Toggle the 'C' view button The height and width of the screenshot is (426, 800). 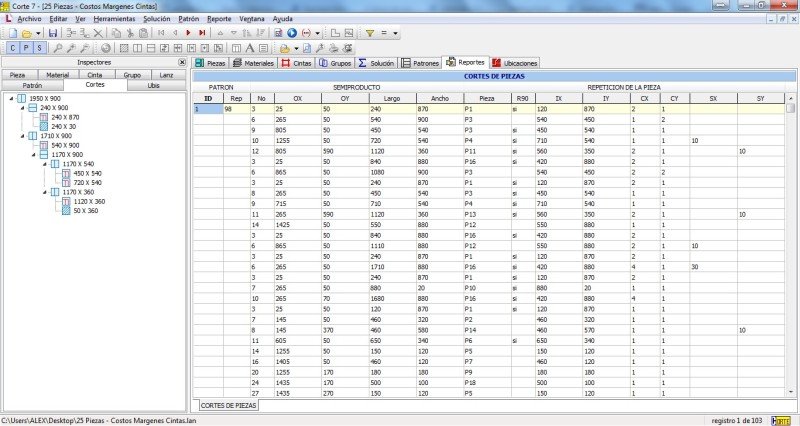(12, 47)
